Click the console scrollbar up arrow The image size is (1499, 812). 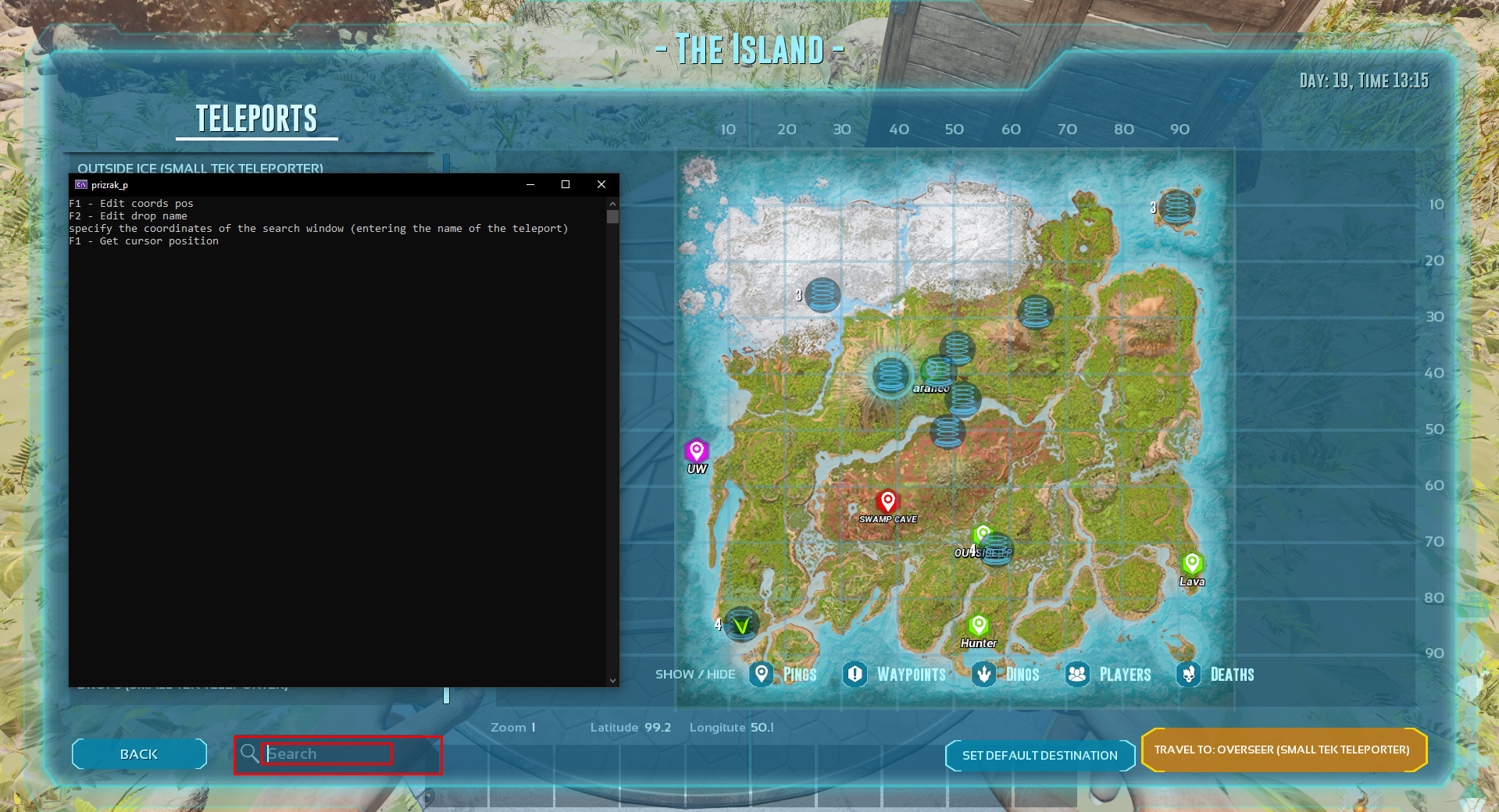point(612,203)
